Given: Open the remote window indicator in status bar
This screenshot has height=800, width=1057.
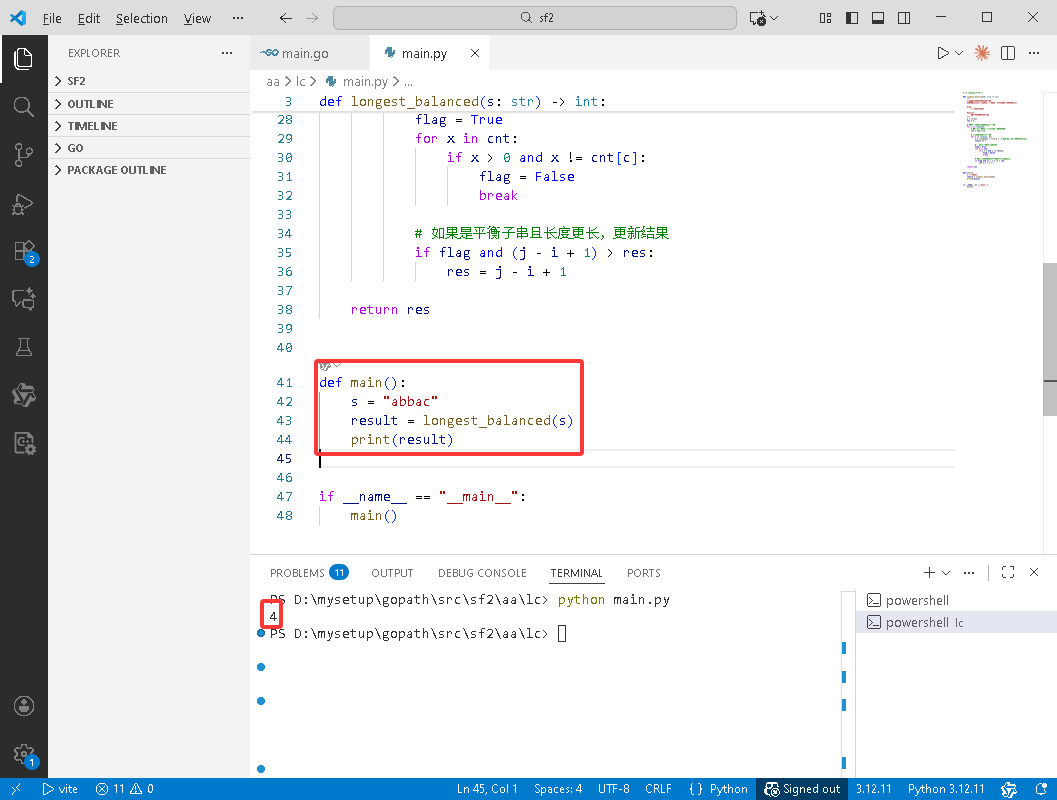Looking at the screenshot, I should pos(16,789).
